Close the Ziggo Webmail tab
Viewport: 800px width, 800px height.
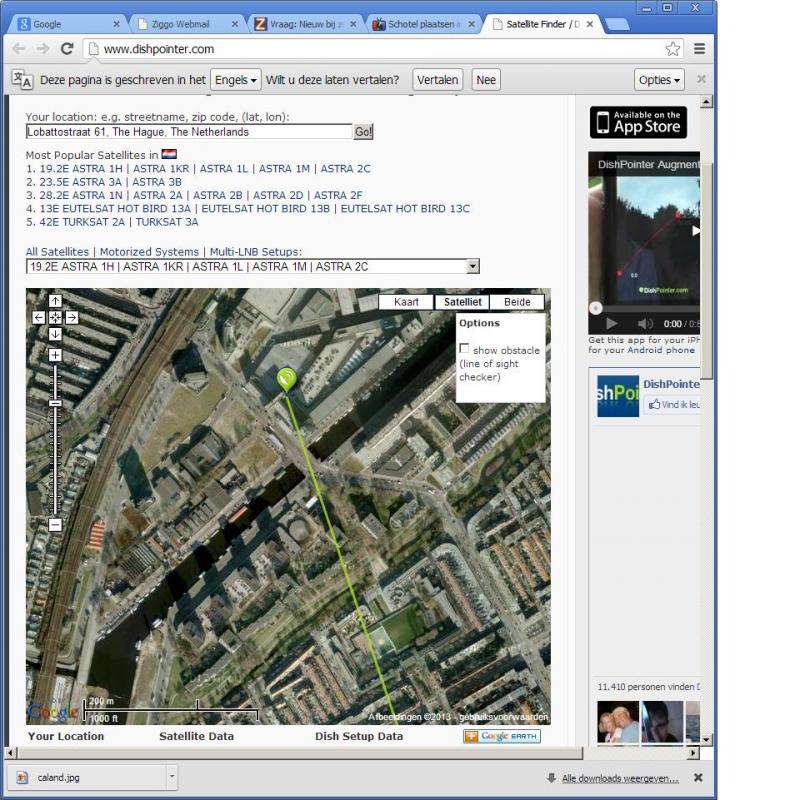[235, 24]
